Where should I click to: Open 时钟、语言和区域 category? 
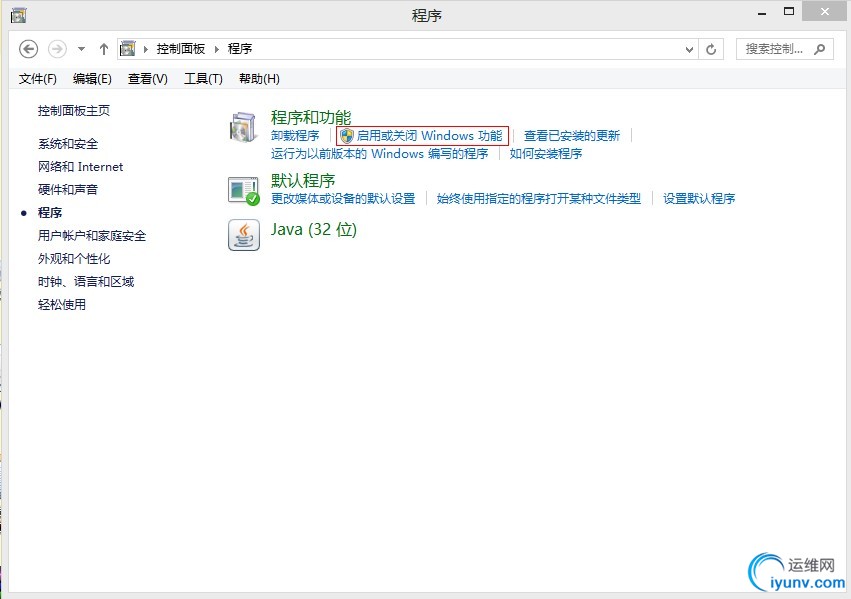[86, 282]
